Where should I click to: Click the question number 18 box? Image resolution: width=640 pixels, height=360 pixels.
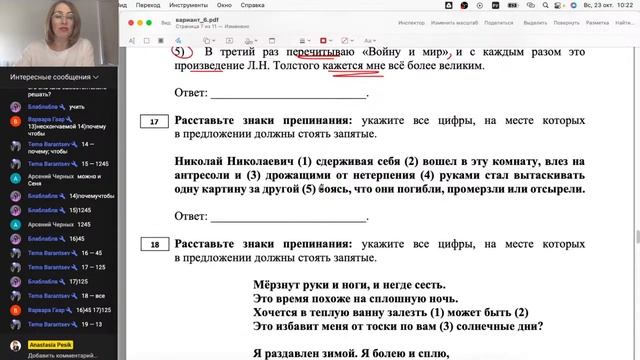(155, 244)
